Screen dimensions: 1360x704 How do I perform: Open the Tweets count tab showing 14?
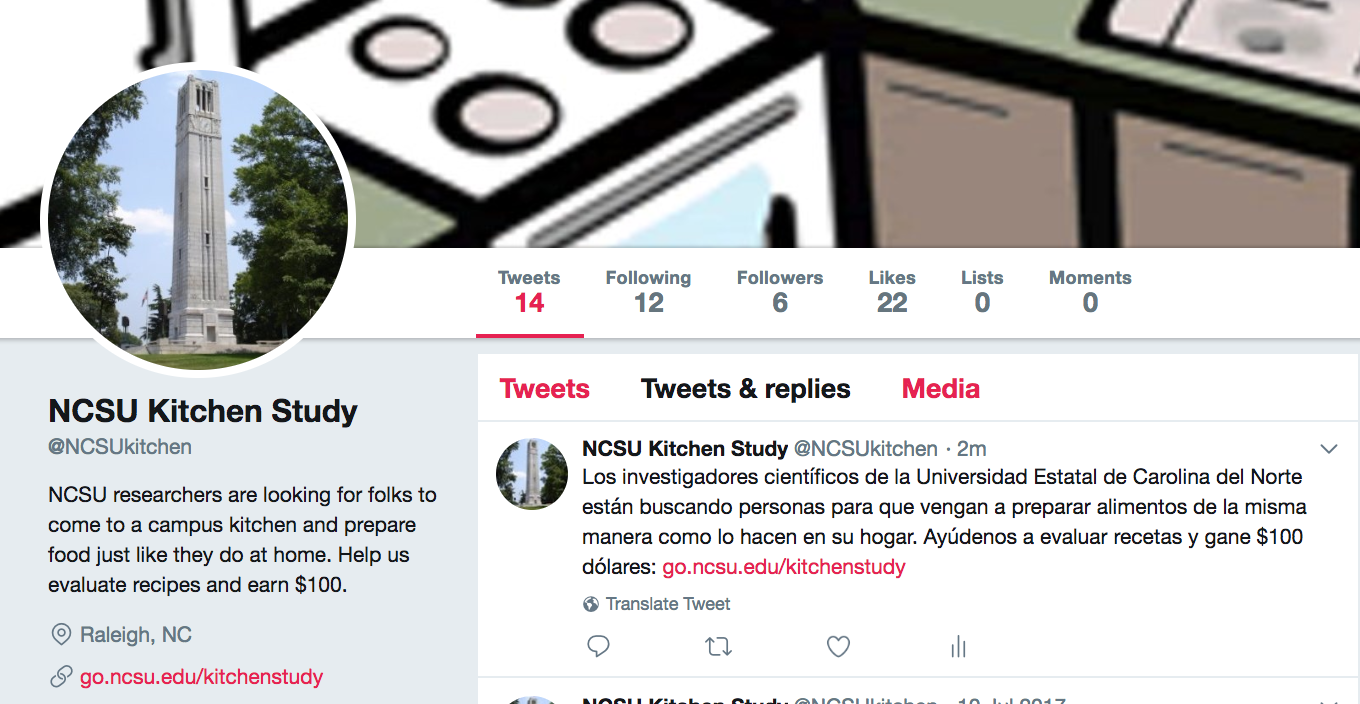pos(529,292)
